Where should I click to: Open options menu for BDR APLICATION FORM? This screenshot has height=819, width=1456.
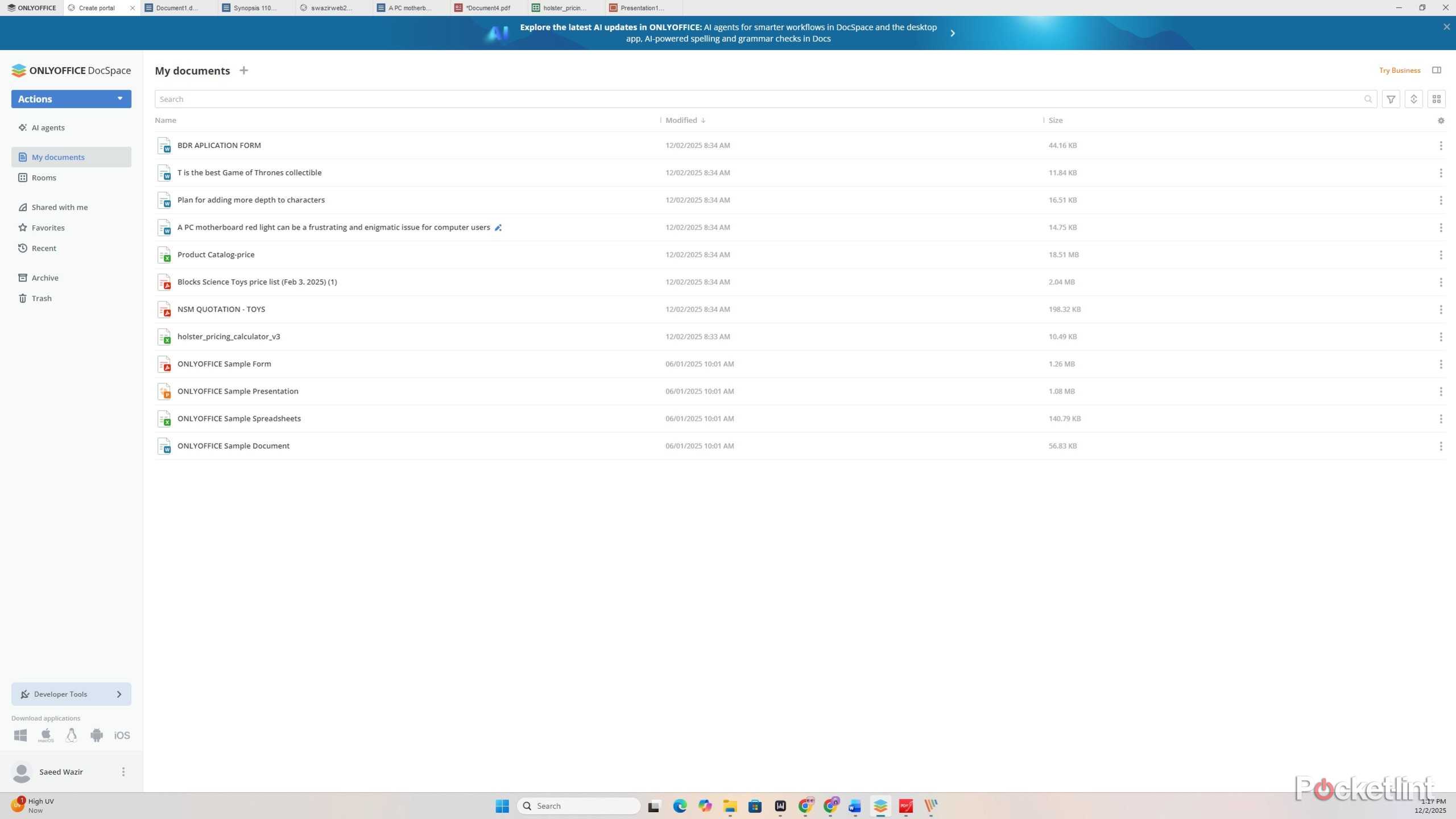[x=1441, y=146]
